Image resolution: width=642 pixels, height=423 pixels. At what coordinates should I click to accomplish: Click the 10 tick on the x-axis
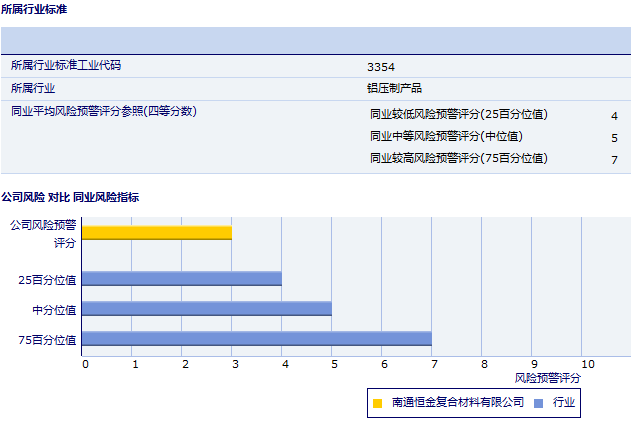[x=587, y=364]
